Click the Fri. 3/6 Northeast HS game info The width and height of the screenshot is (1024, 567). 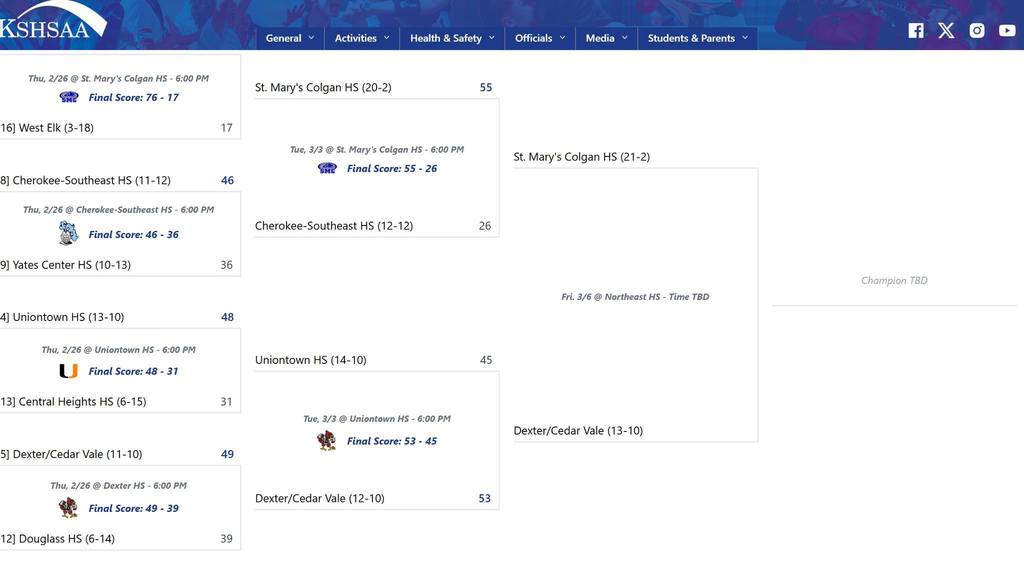(635, 297)
